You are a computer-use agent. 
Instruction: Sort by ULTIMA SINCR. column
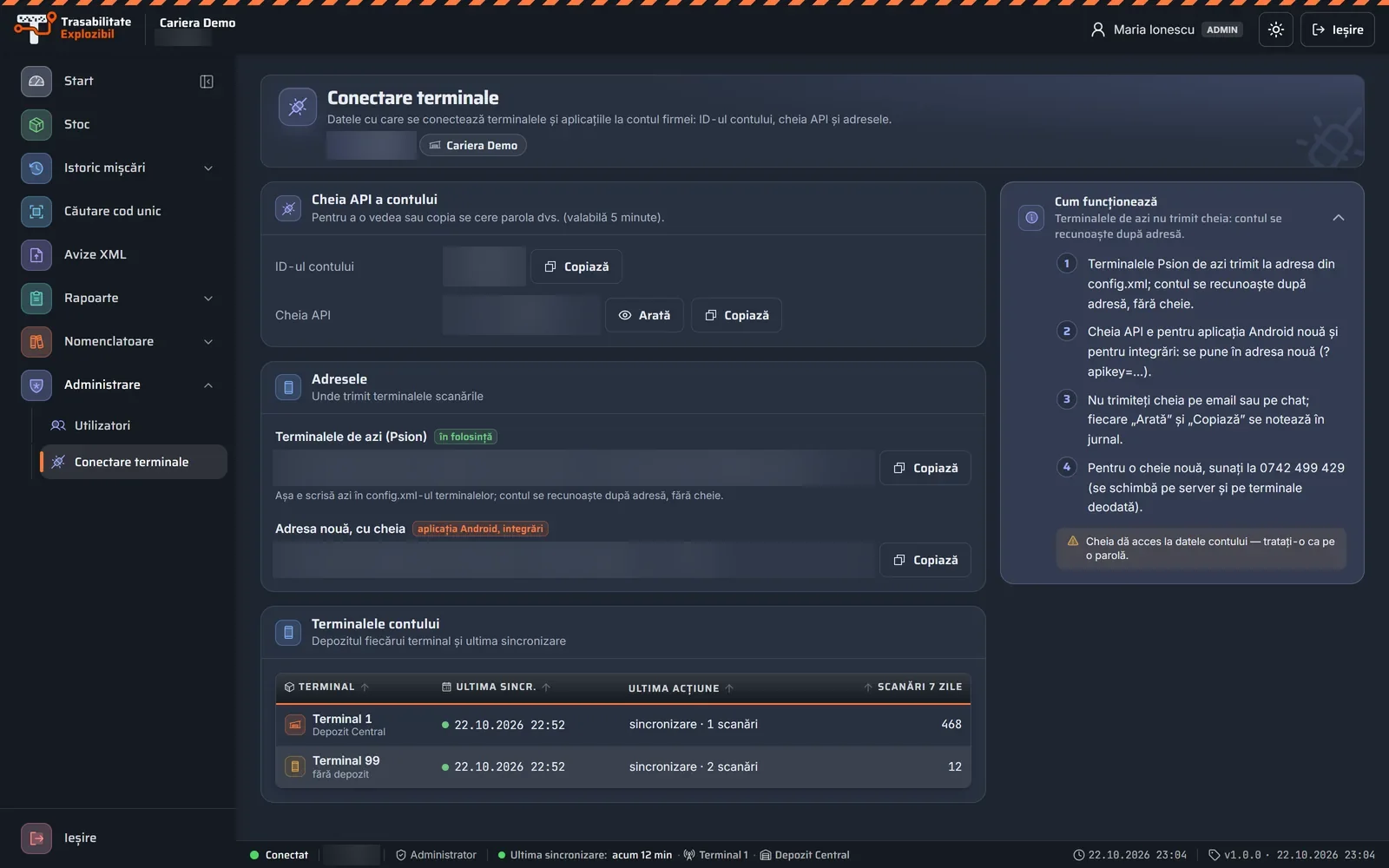click(497, 687)
